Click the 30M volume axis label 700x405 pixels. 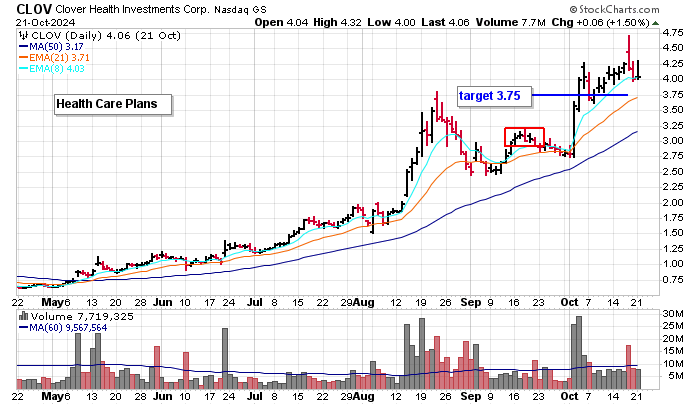click(673, 314)
